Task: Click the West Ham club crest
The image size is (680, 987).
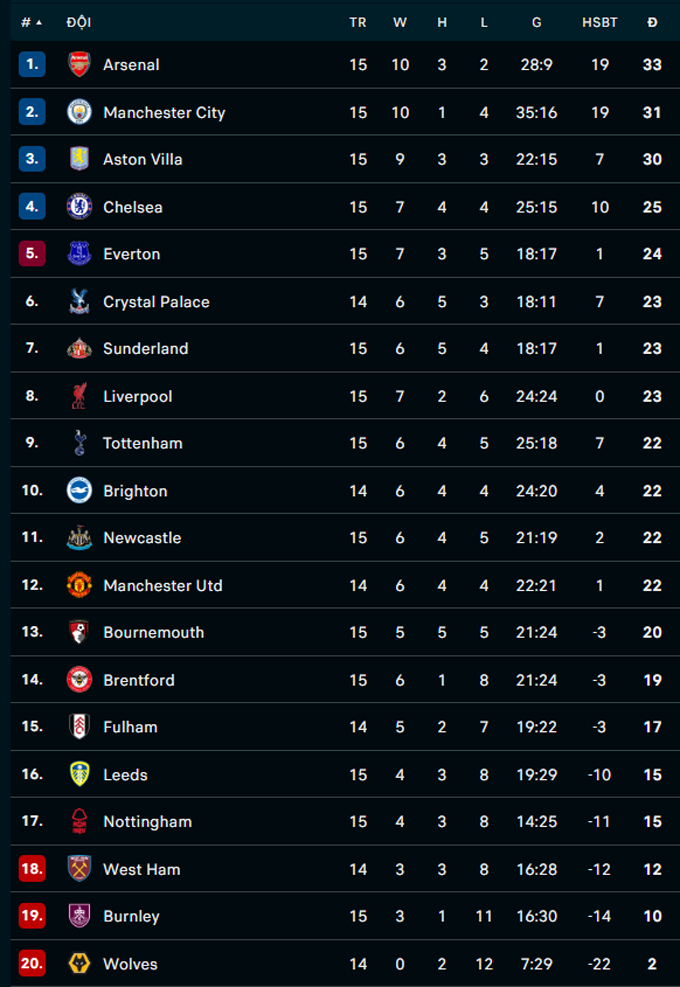Action: [x=79, y=869]
